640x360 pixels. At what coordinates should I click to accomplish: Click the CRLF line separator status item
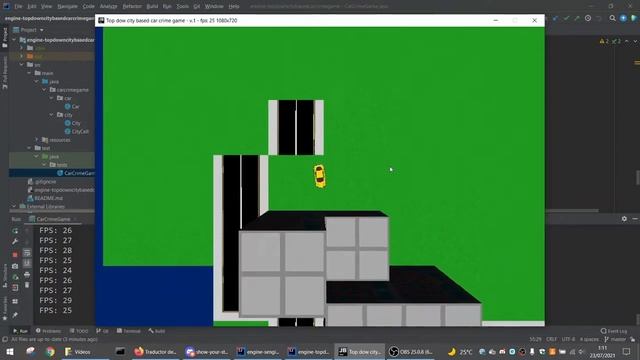pyautogui.click(x=551, y=339)
